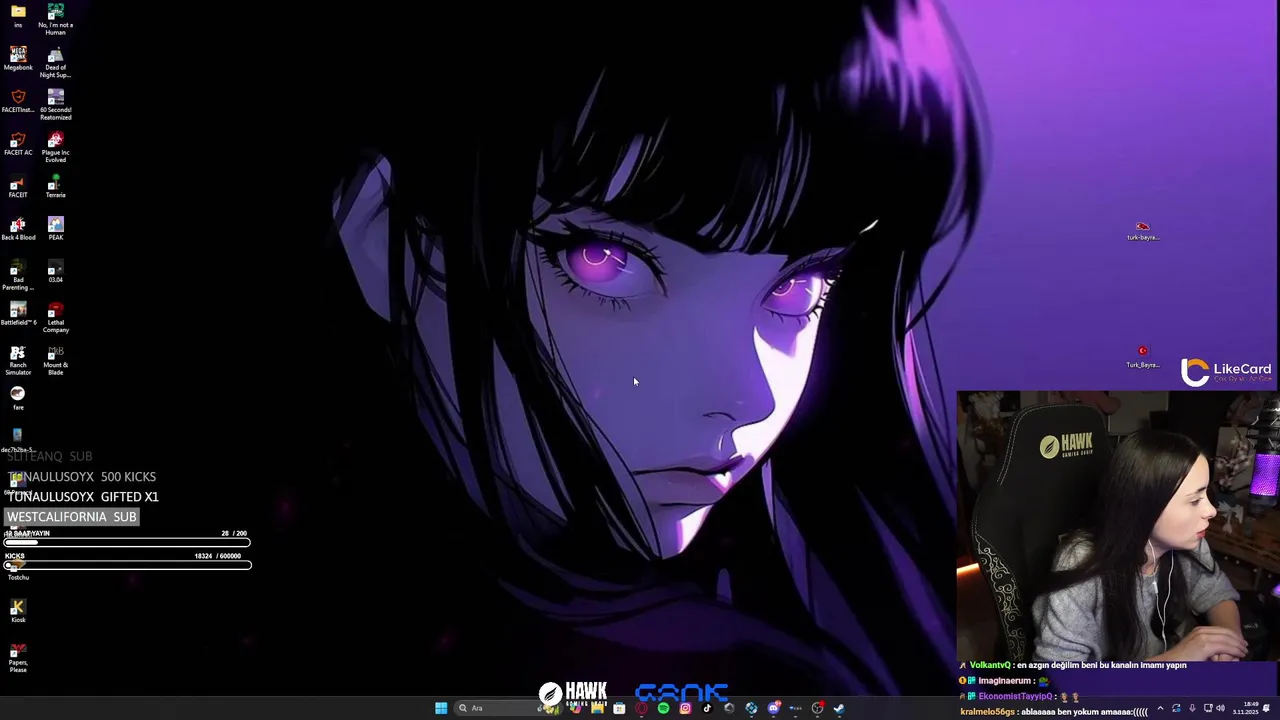Image resolution: width=1280 pixels, height=720 pixels.
Task: Launch Battlefield 6 shortcut
Action: pyautogui.click(x=18, y=313)
